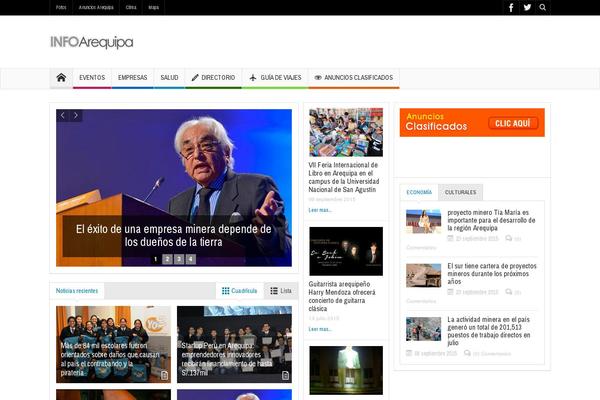Image resolution: width=600 pixels, height=400 pixels.
Task: Open Startup Perú en Arequipa article
Action: click(227, 359)
